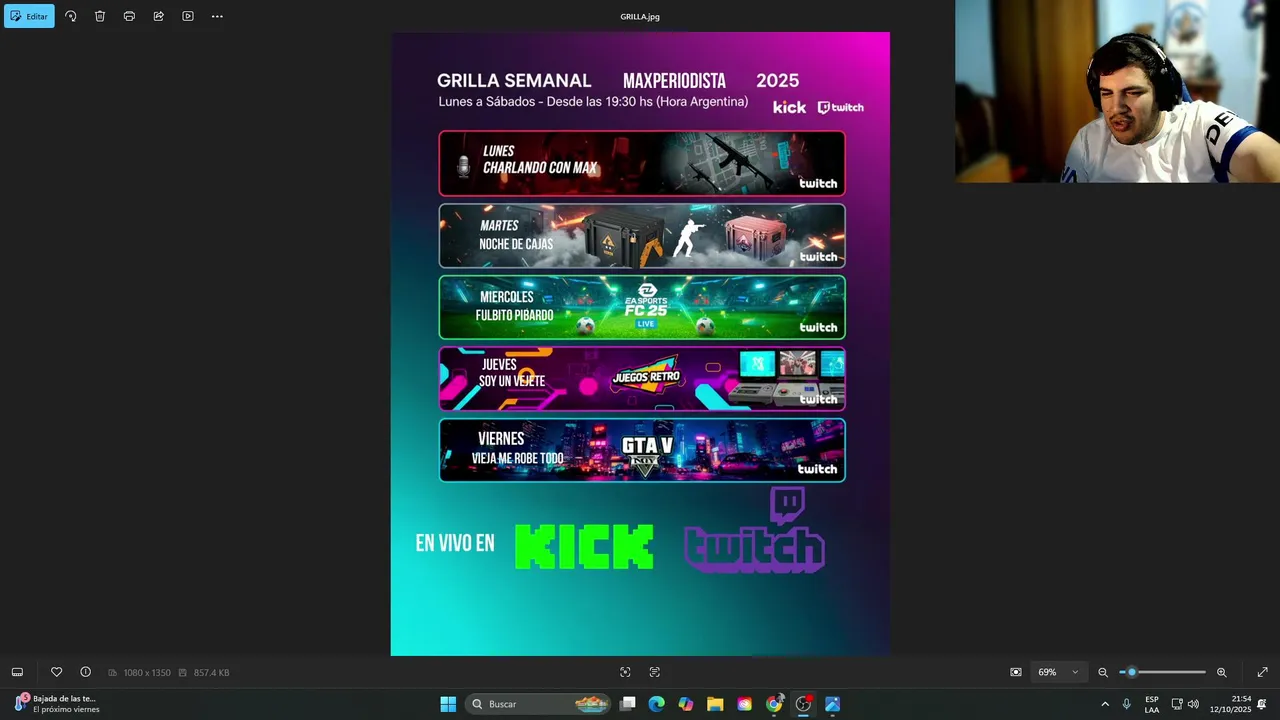Viewport: 1280px width, 720px height.
Task: Switch to OBS Studio on the taskbar
Action: tap(803, 704)
